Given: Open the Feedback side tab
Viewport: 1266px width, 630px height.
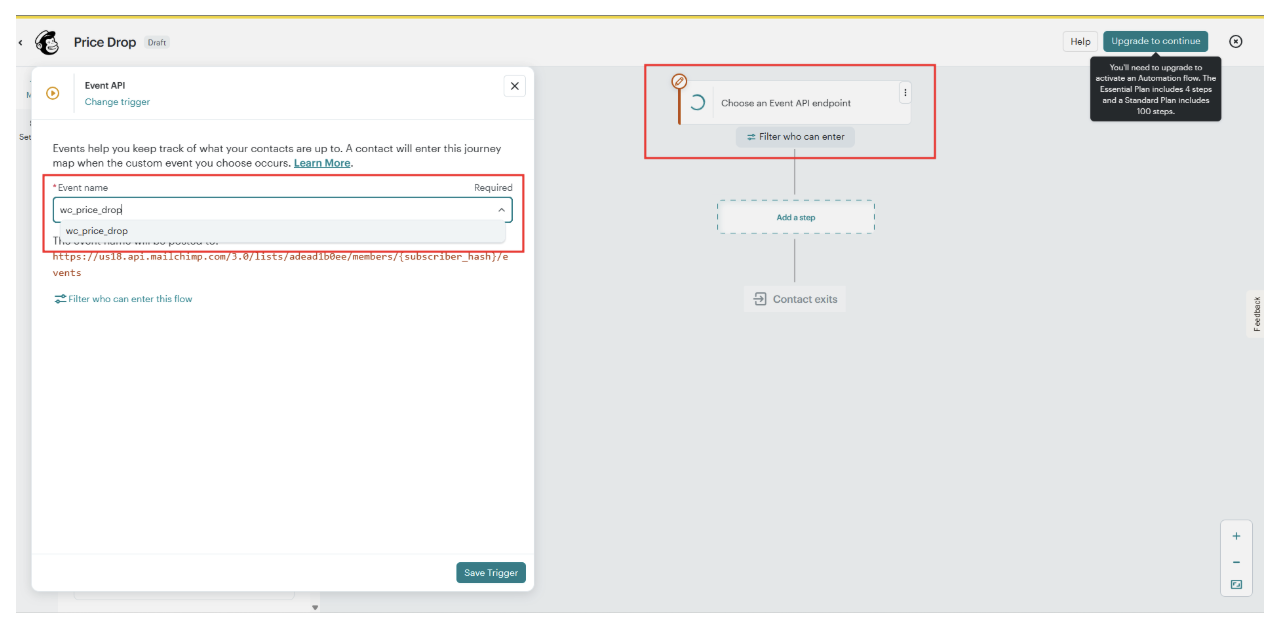Looking at the screenshot, I should pos(1256,314).
